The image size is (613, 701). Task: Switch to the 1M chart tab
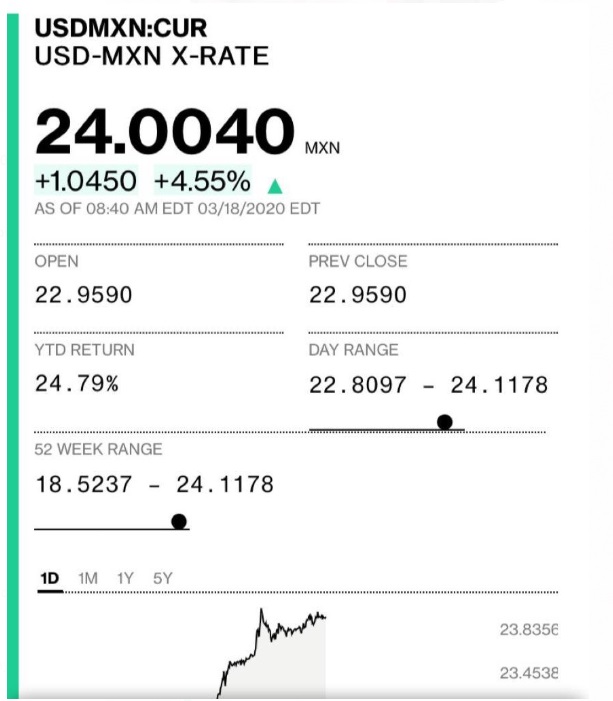(x=88, y=579)
